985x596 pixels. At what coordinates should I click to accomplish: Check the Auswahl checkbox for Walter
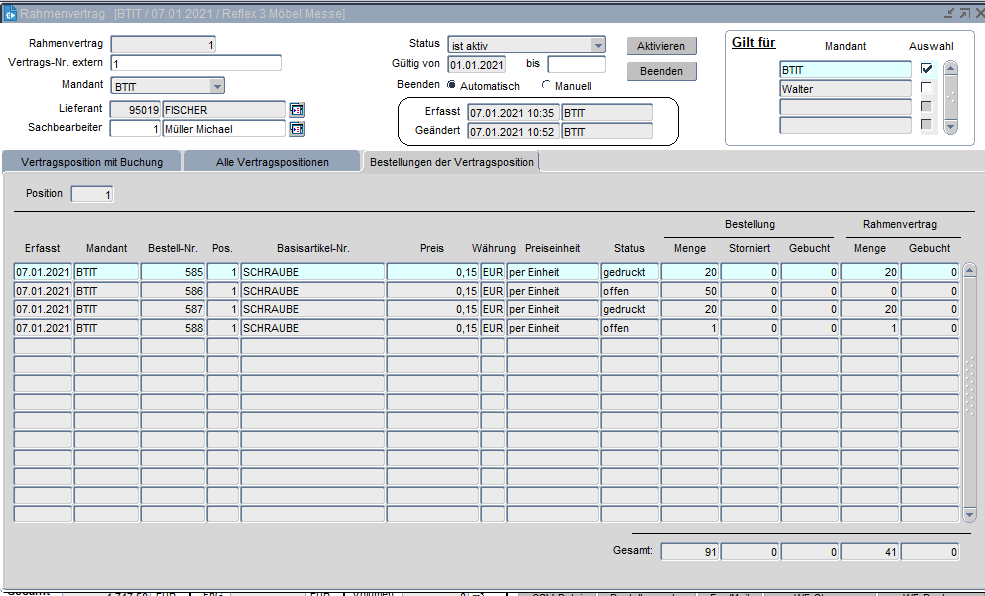(x=926, y=88)
